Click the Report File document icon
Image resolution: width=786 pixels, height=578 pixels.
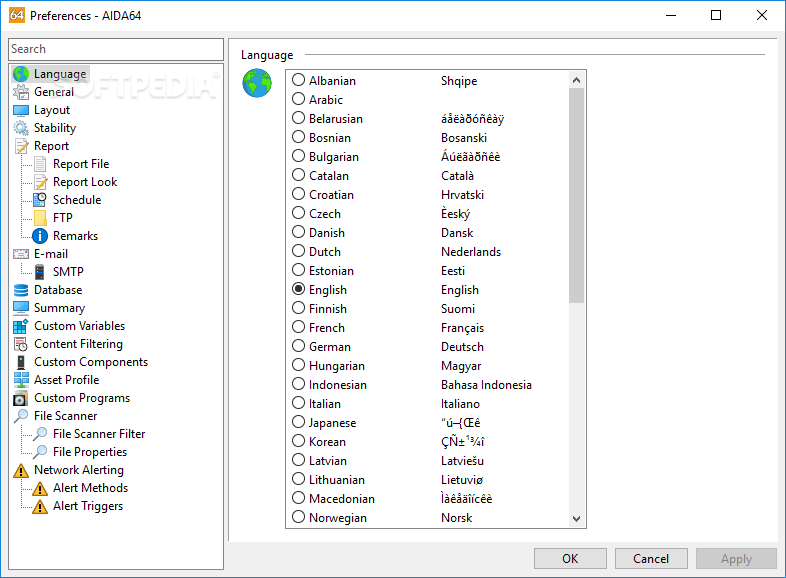tap(40, 164)
